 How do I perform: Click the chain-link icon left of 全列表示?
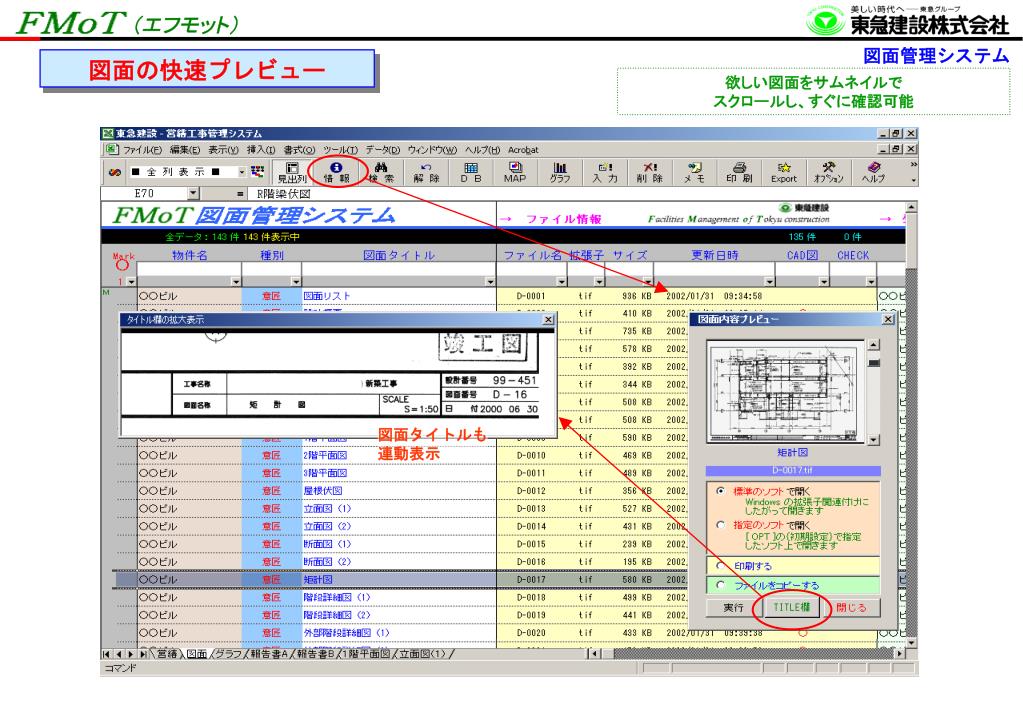tap(115, 172)
